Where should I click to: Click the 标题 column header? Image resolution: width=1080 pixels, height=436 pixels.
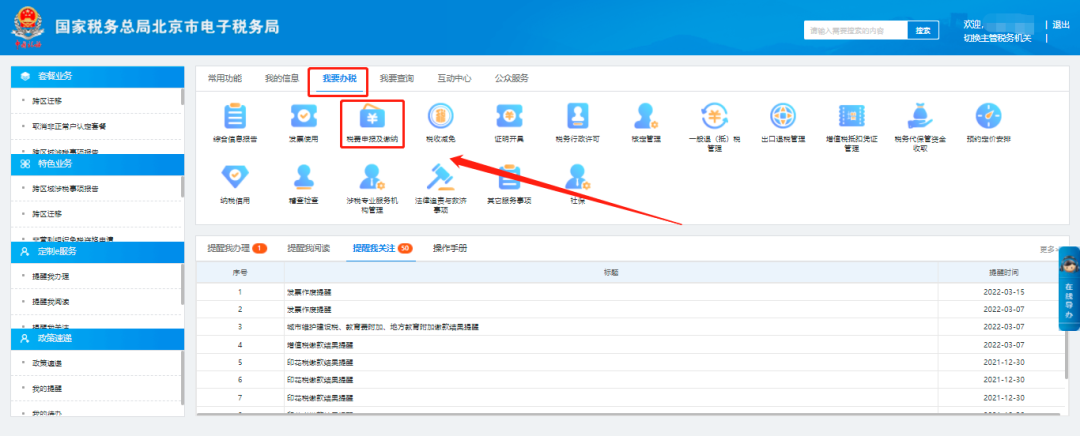coord(612,273)
